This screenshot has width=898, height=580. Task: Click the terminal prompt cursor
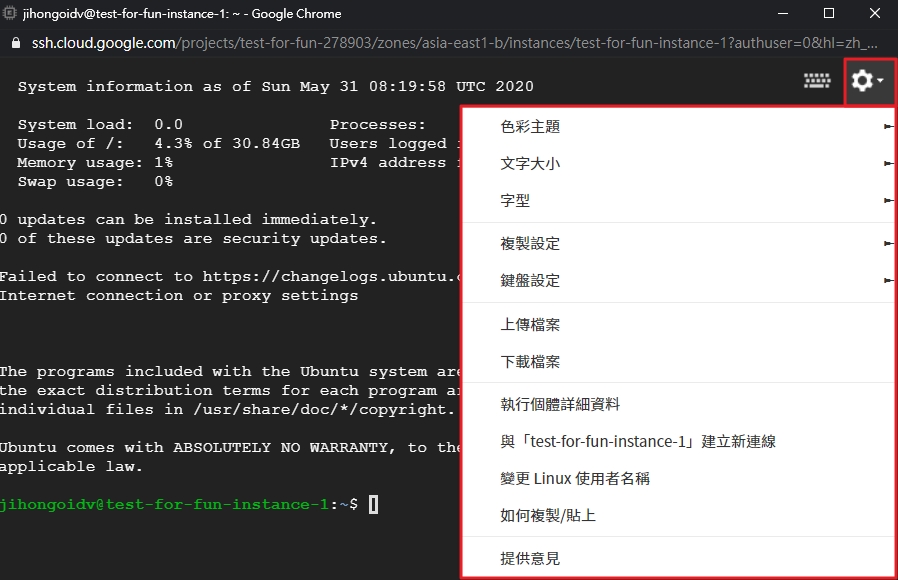373,504
